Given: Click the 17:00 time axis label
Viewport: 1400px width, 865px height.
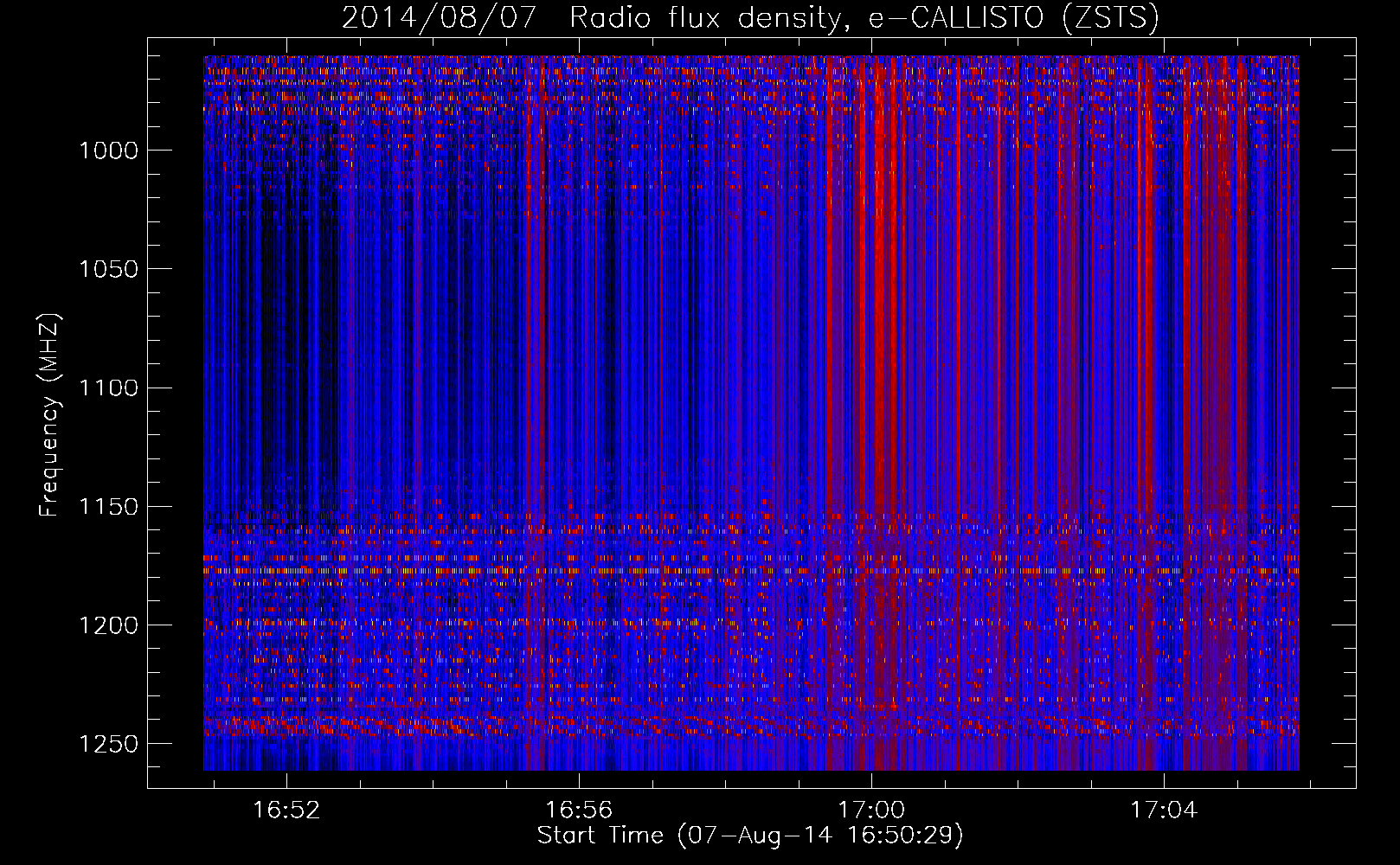Looking at the screenshot, I should [871, 810].
